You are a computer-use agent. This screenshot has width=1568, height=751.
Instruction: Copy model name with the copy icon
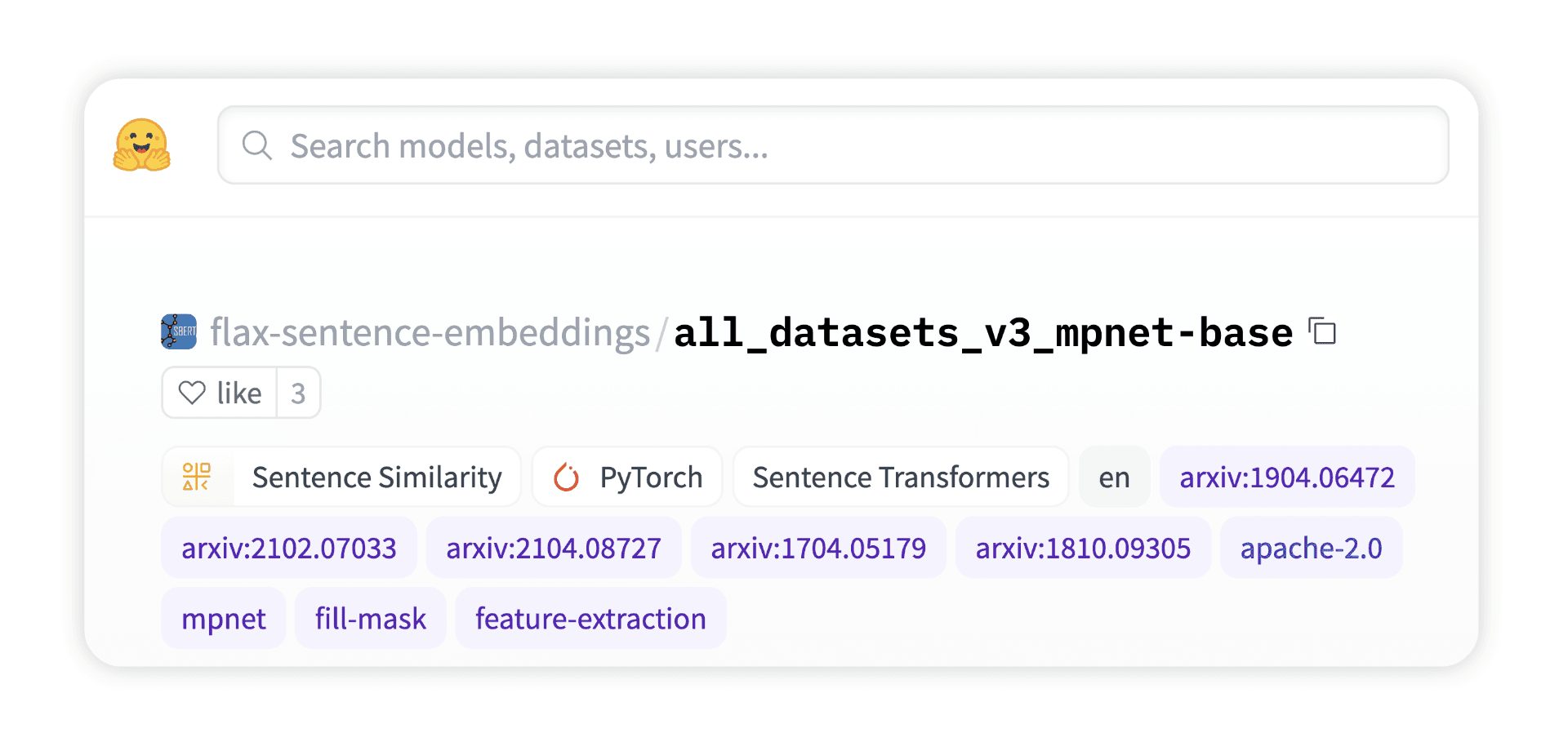[1322, 331]
